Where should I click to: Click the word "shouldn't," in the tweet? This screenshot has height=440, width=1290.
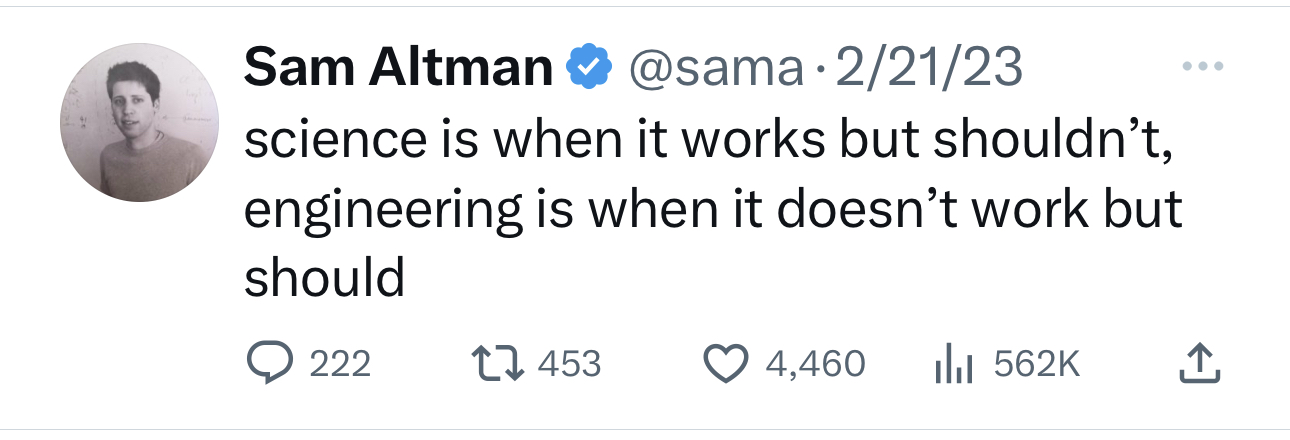pos(1050,142)
